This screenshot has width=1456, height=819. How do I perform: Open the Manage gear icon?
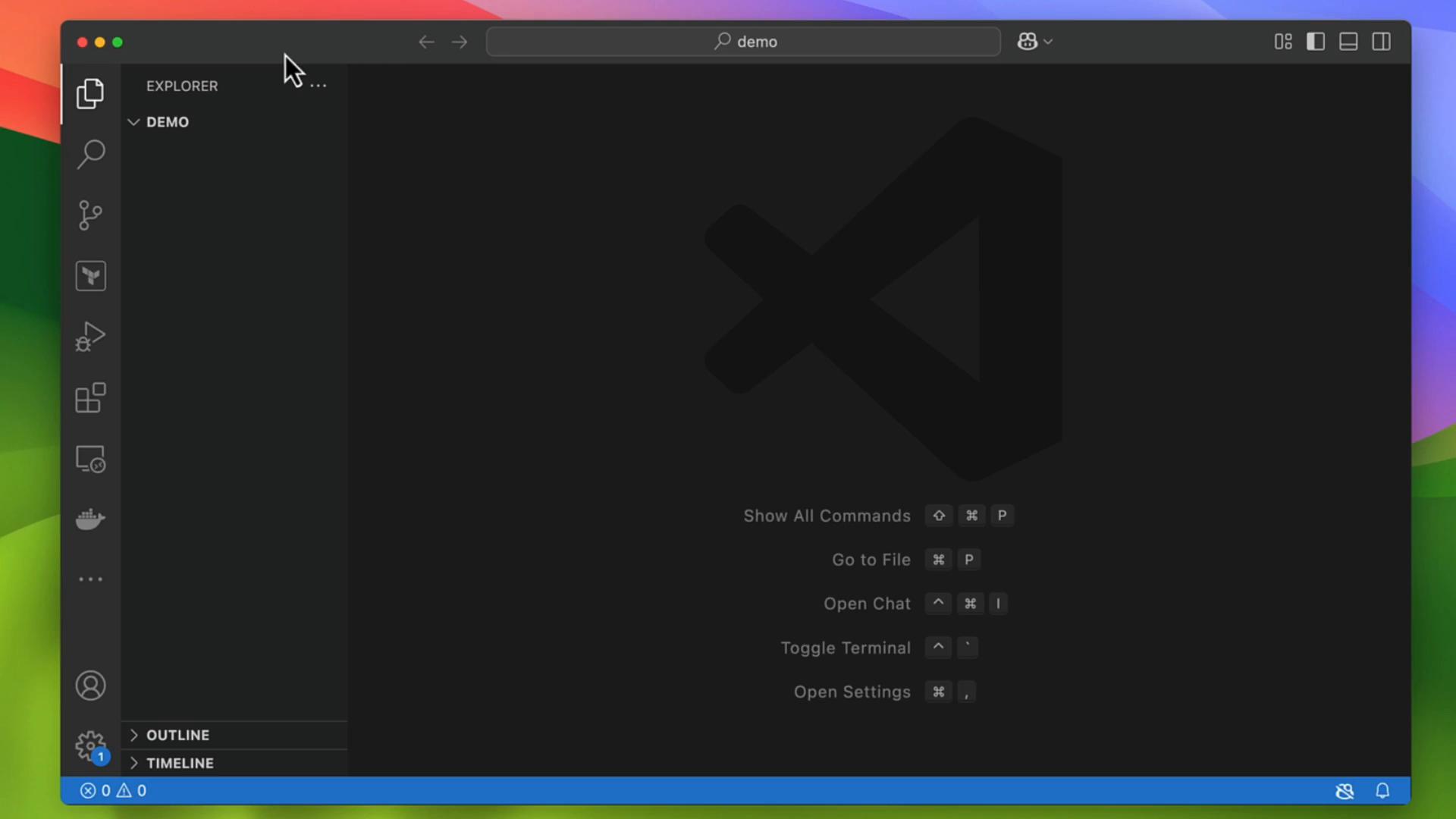90,746
